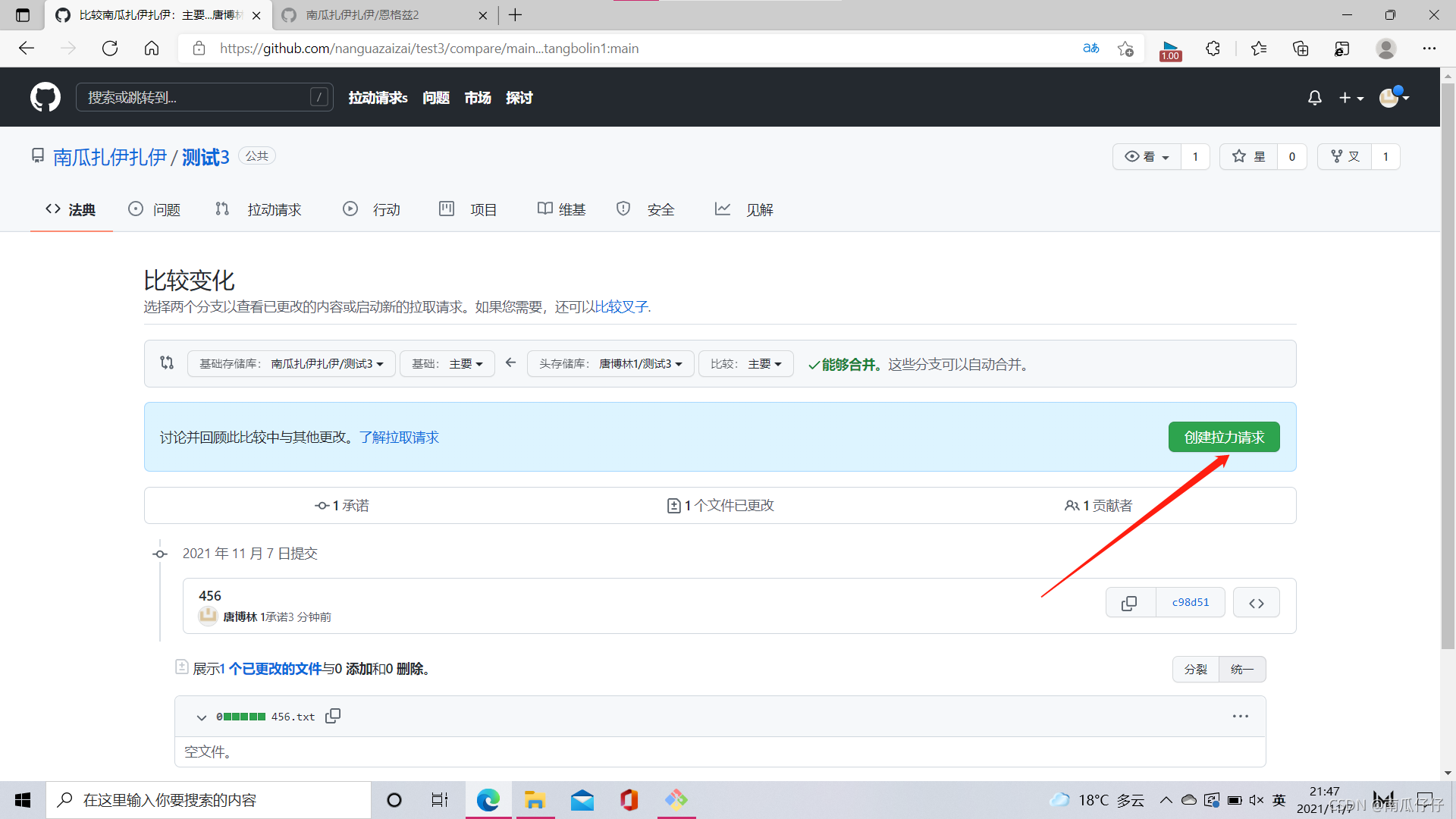Screen dimensions: 1456x819
Task: Focus the GitHub search box
Action: (197, 97)
